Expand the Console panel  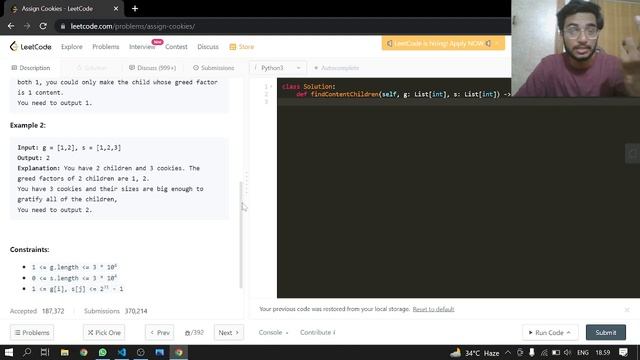[273, 333]
